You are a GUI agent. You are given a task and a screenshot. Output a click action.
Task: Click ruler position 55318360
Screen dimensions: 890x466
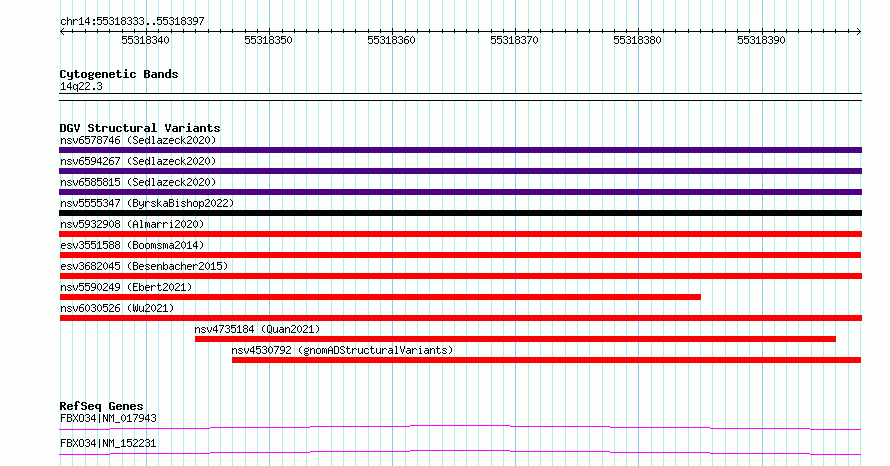(x=392, y=40)
